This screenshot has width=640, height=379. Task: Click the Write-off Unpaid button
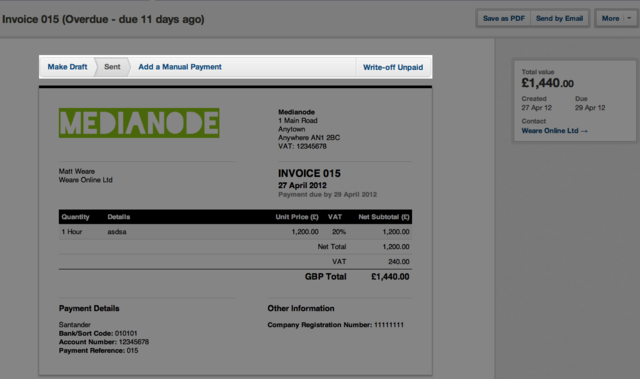[393, 67]
